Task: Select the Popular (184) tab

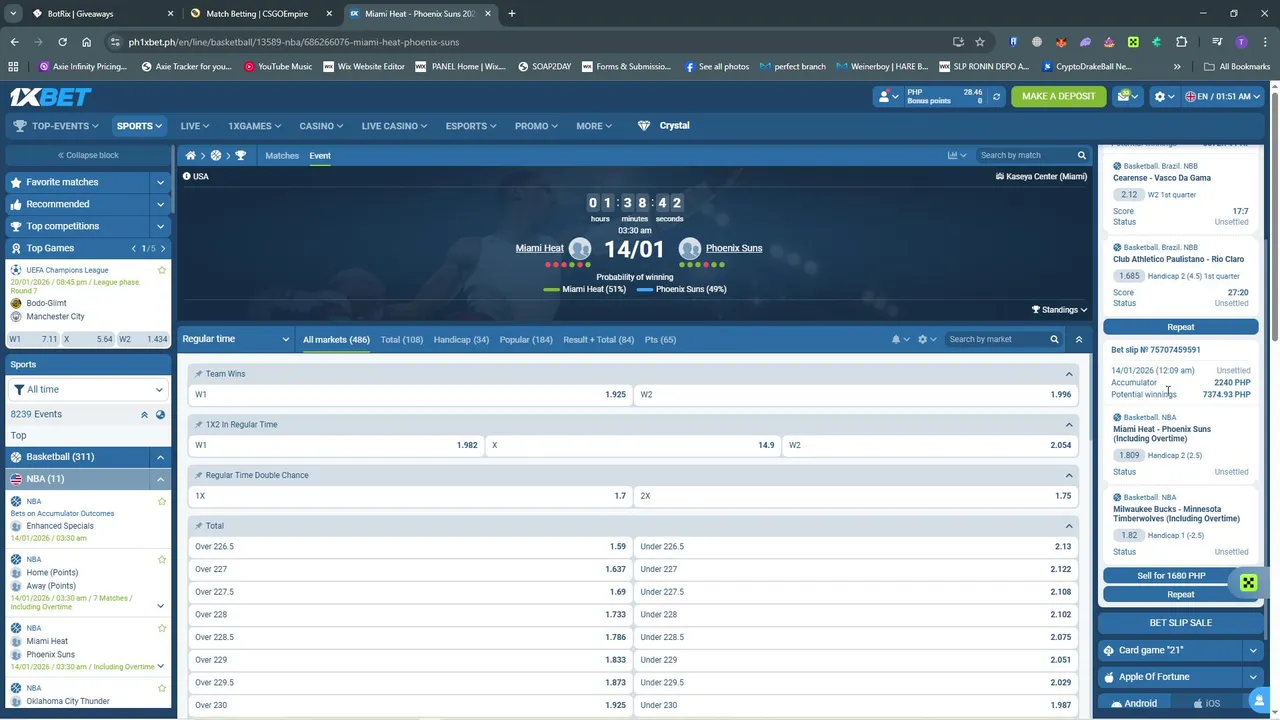Action: [526, 340]
